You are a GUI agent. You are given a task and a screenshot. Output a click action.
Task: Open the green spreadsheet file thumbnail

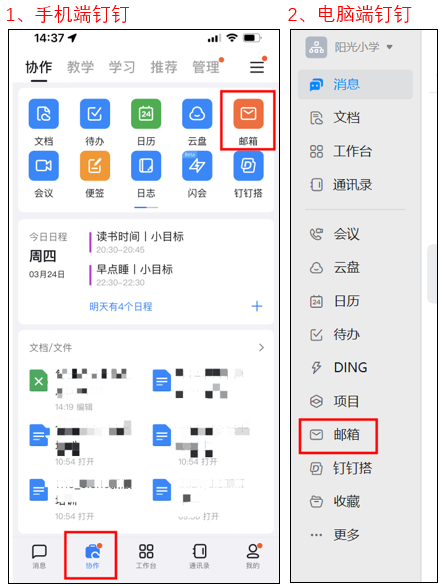pos(38,380)
